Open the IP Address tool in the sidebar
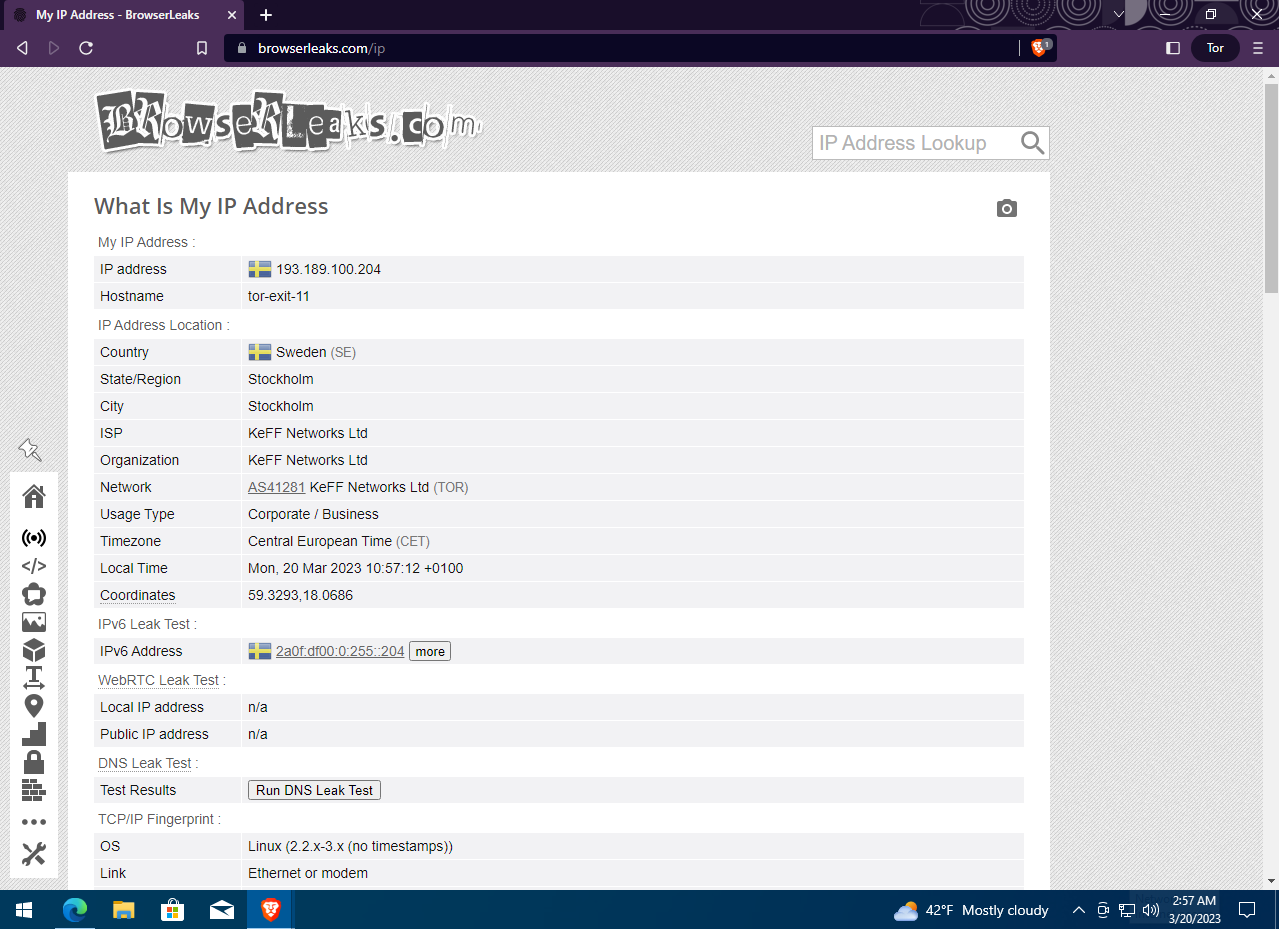The width and height of the screenshot is (1279, 929). 34,537
